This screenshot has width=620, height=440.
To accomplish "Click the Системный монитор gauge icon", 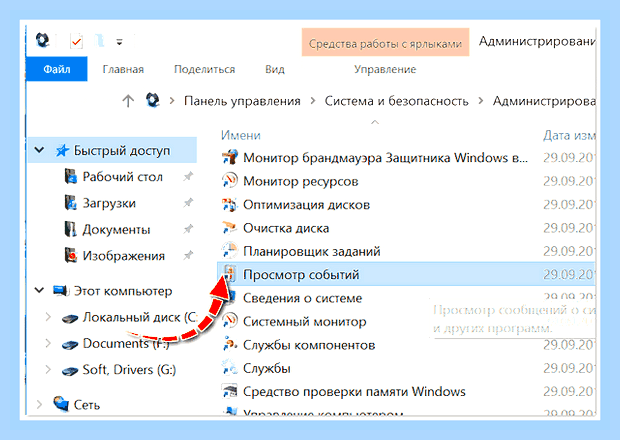I will click(229, 321).
